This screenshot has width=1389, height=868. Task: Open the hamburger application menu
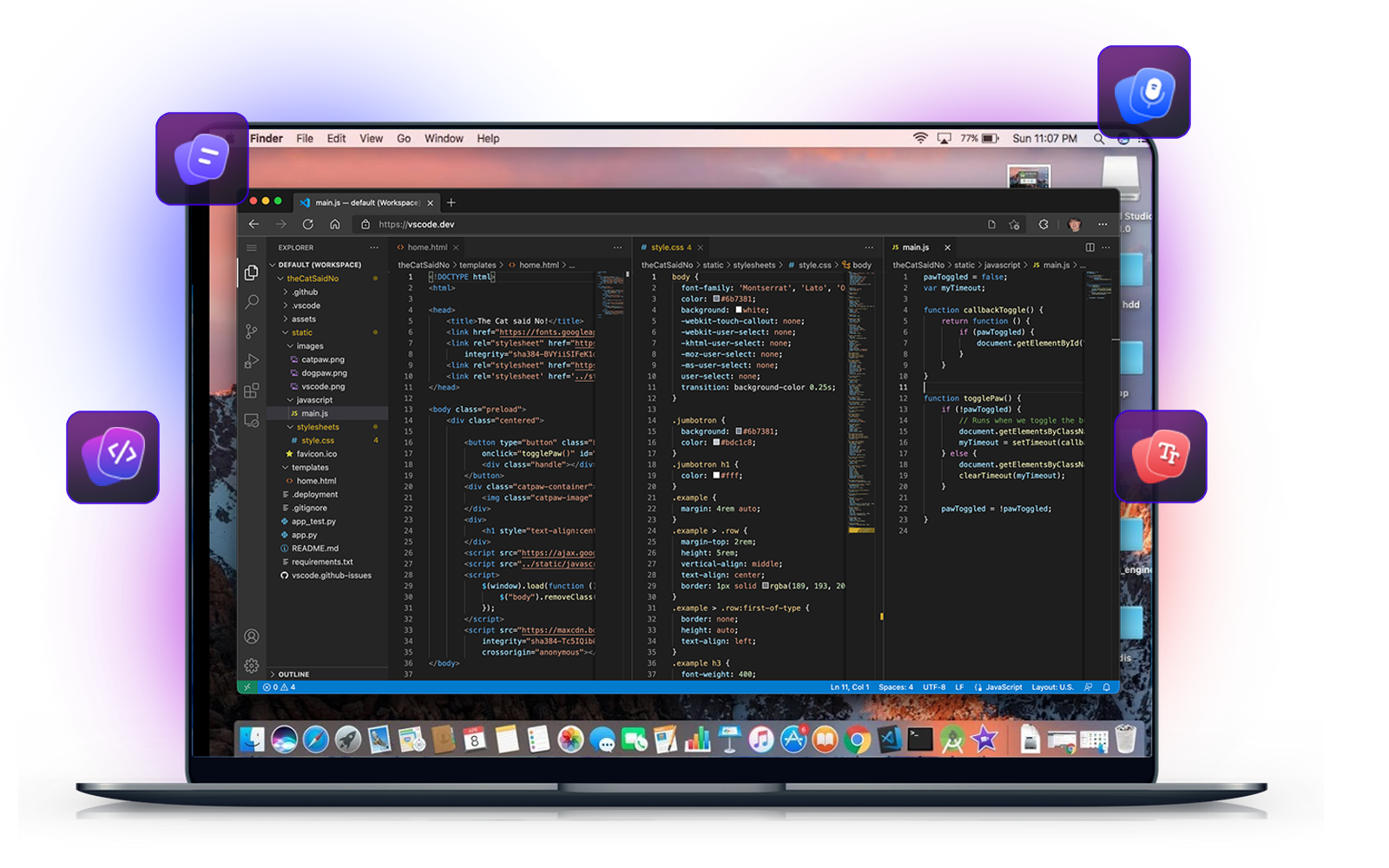[252, 247]
